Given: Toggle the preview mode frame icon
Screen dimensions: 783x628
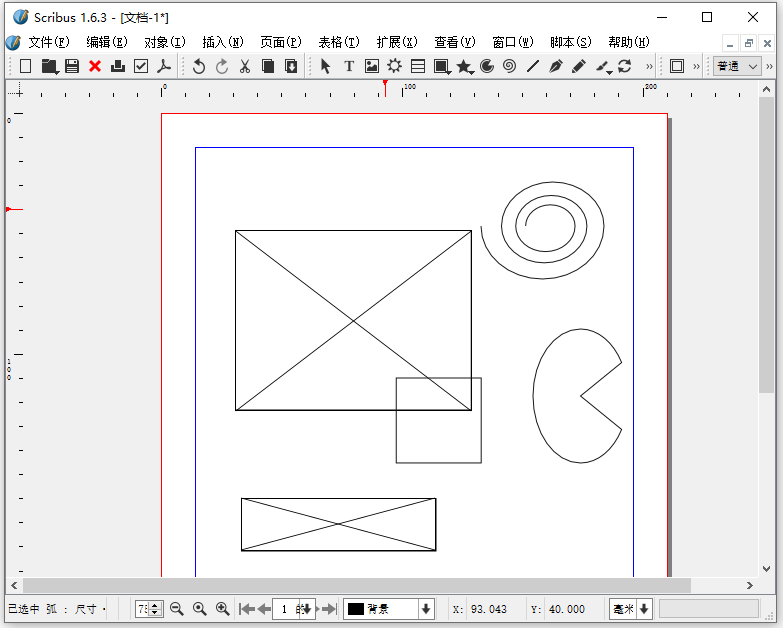Looking at the screenshot, I should [x=677, y=66].
